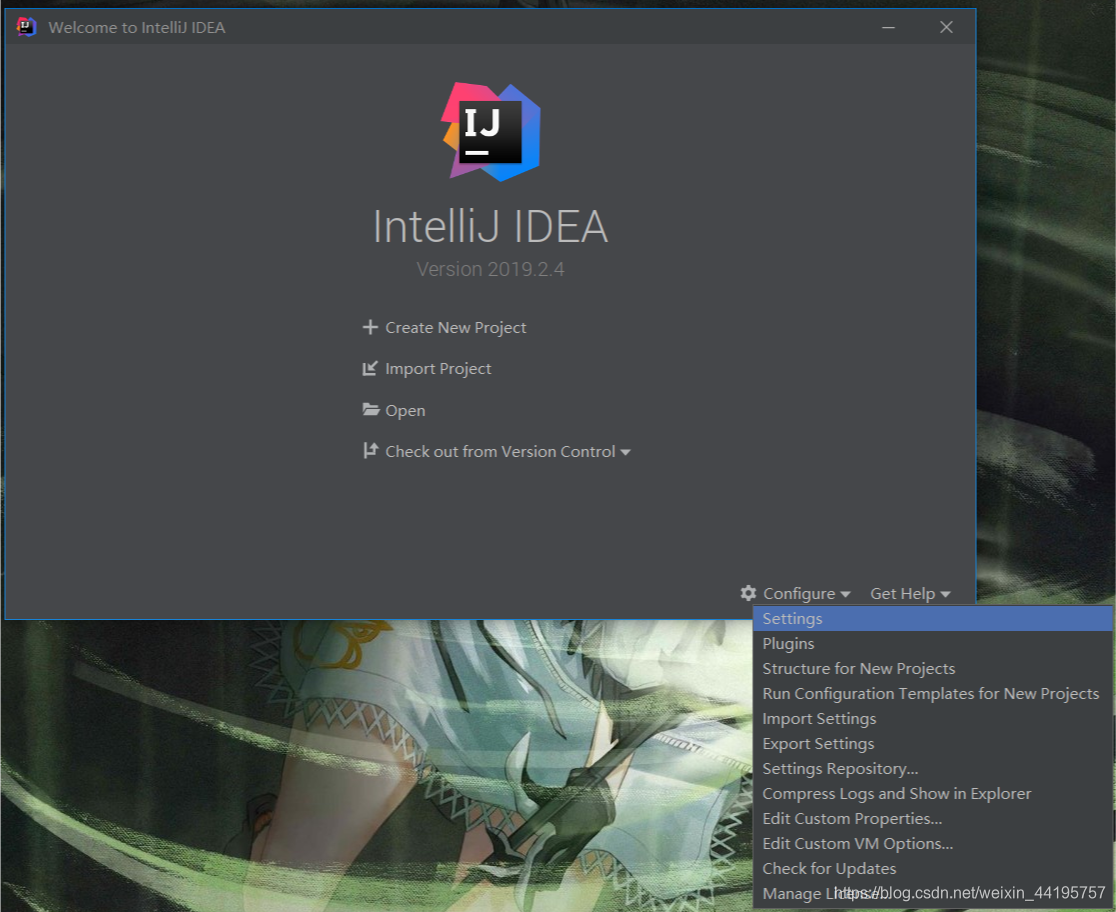Choose Structure for New Projects
This screenshot has width=1116, height=912.
(932, 669)
